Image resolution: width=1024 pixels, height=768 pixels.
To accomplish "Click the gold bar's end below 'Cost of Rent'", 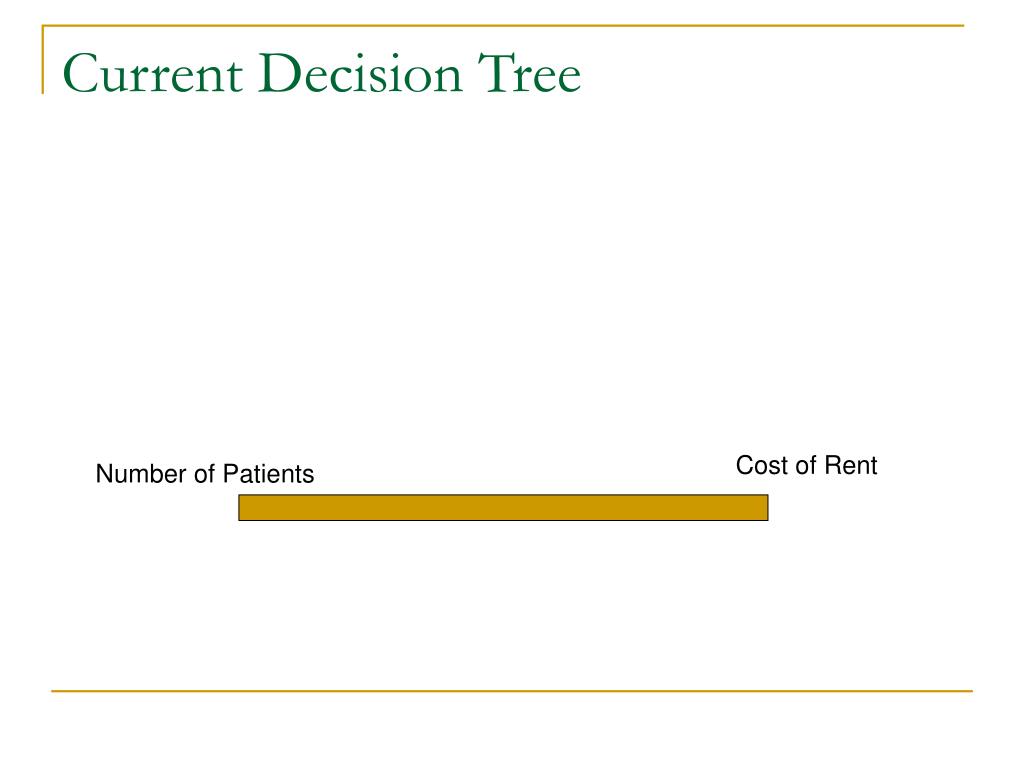I will click(763, 507).
